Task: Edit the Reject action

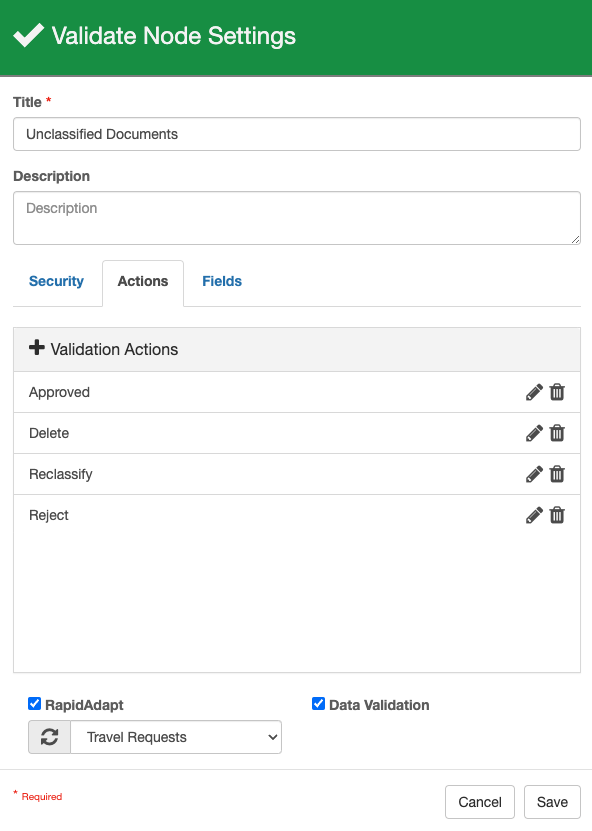Action: (x=534, y=515)
